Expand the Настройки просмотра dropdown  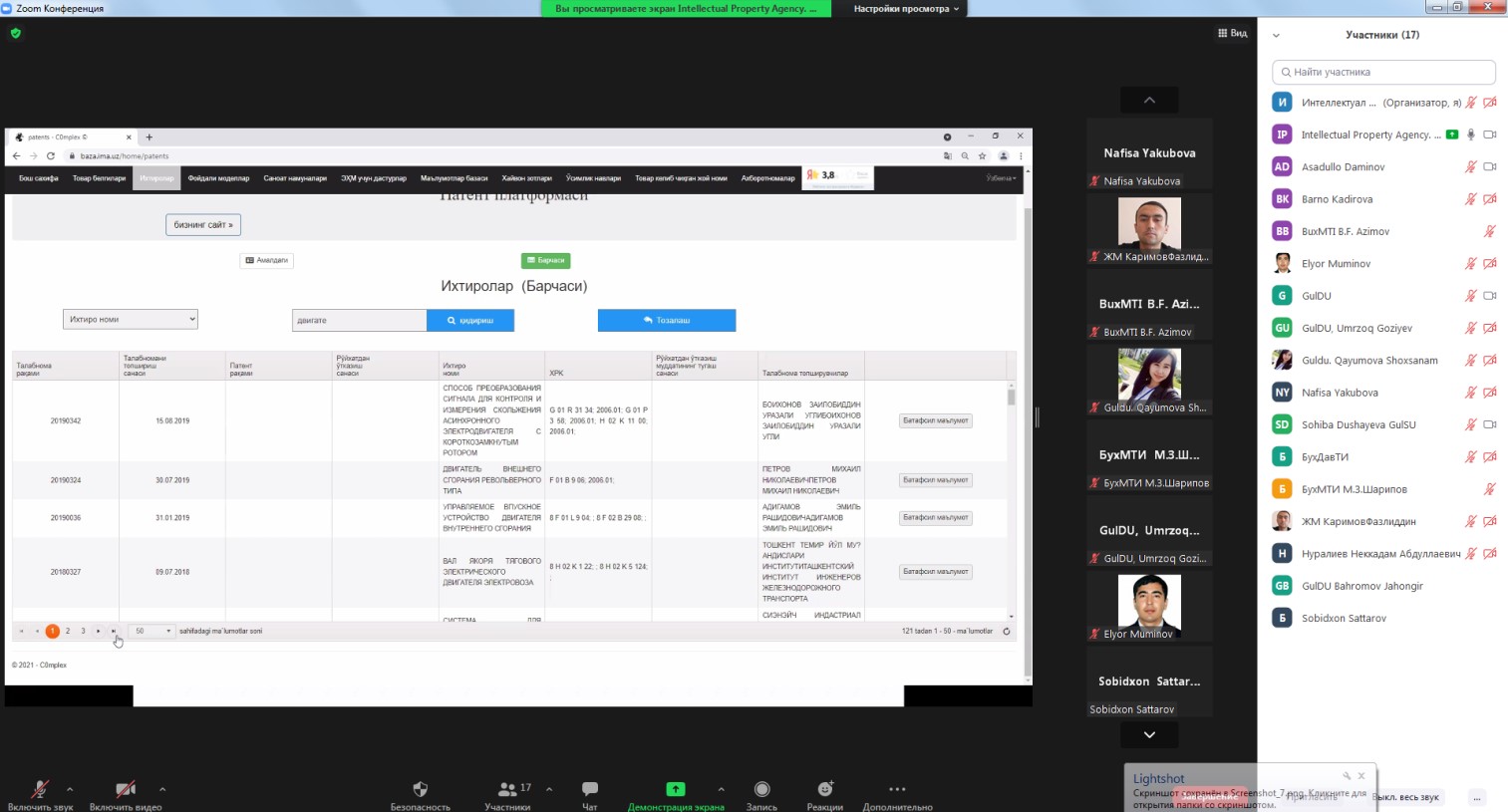click(906, 9)
